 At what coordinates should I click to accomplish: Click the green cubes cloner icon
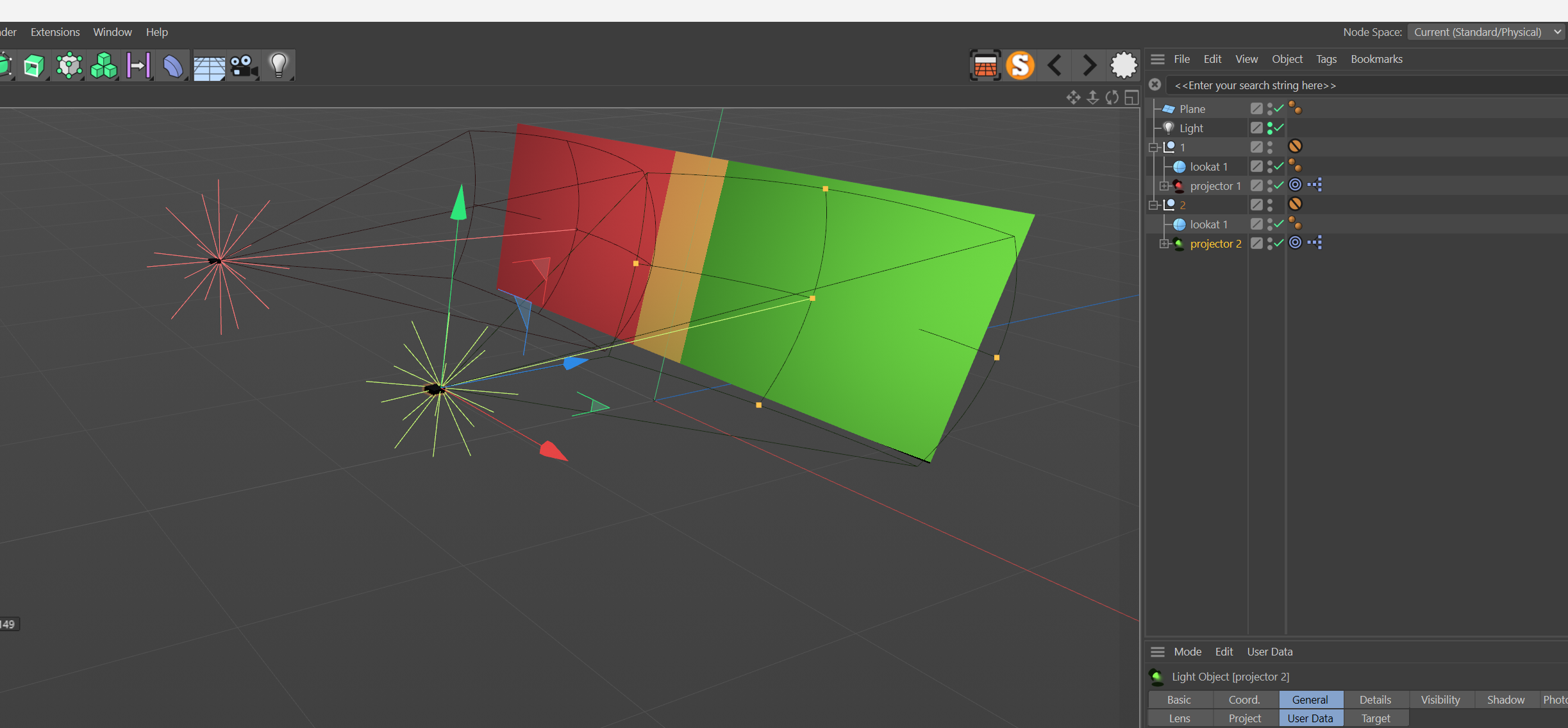coord(104,65)
